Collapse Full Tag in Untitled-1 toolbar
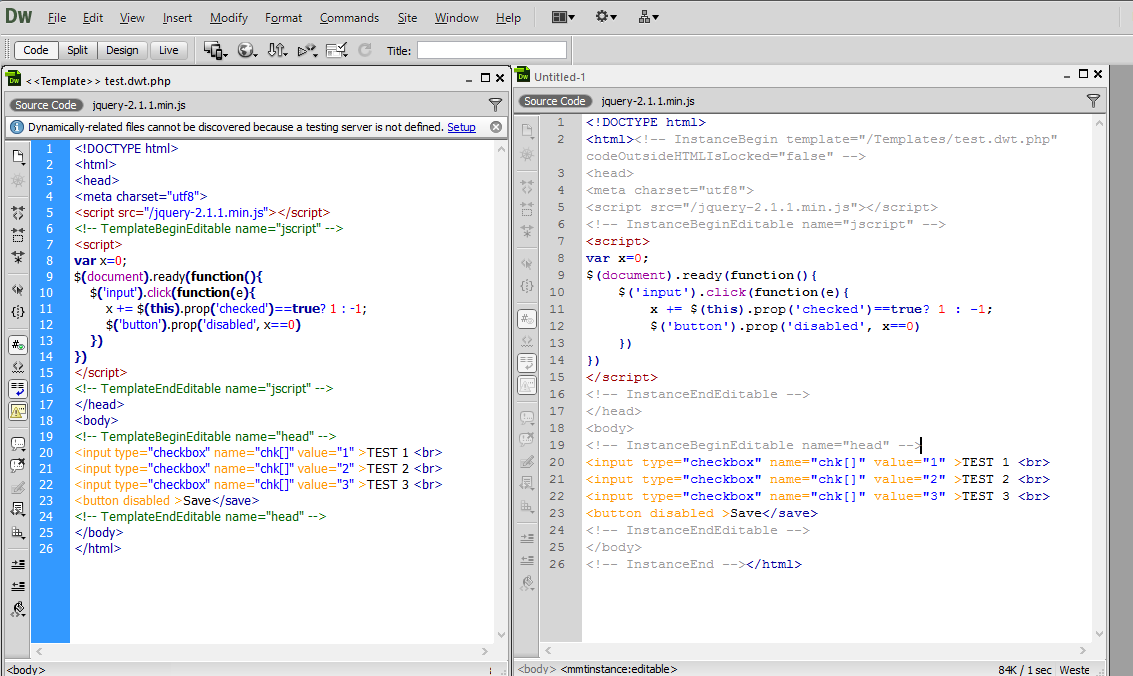1133x676 pixels. coord(527,186)
